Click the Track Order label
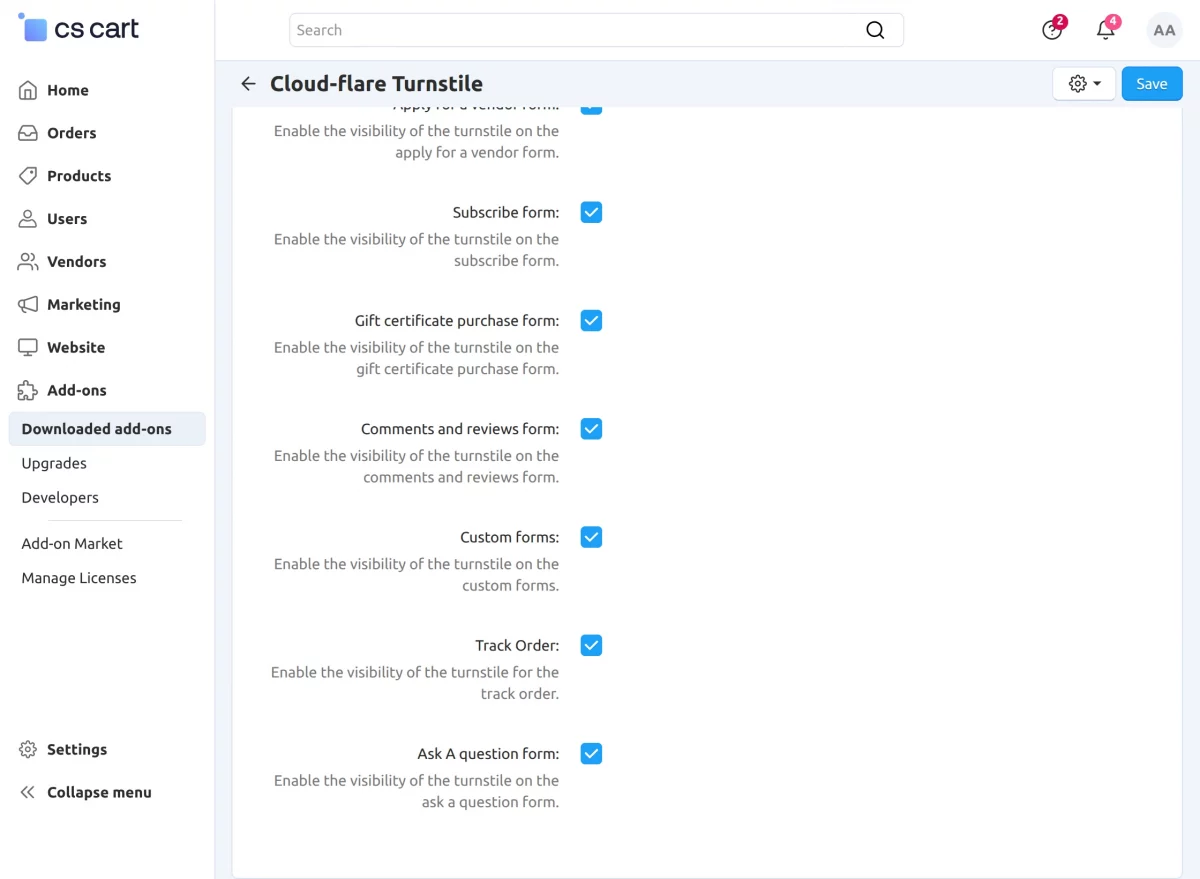Viewport: 1200px width, 879px height. click(517, 646)
